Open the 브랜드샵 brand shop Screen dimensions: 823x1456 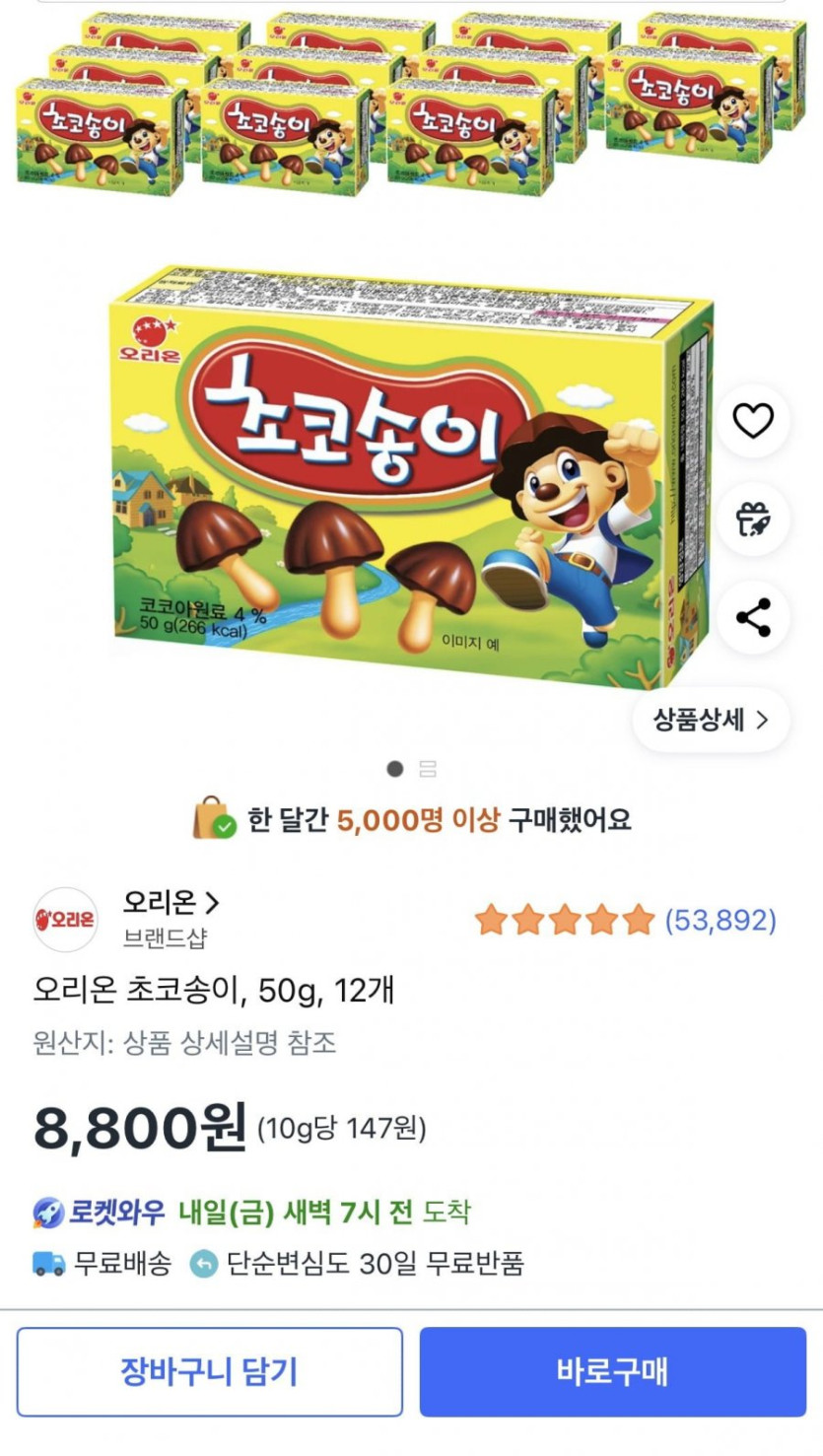pyautogui.click(x=165, y=938)
